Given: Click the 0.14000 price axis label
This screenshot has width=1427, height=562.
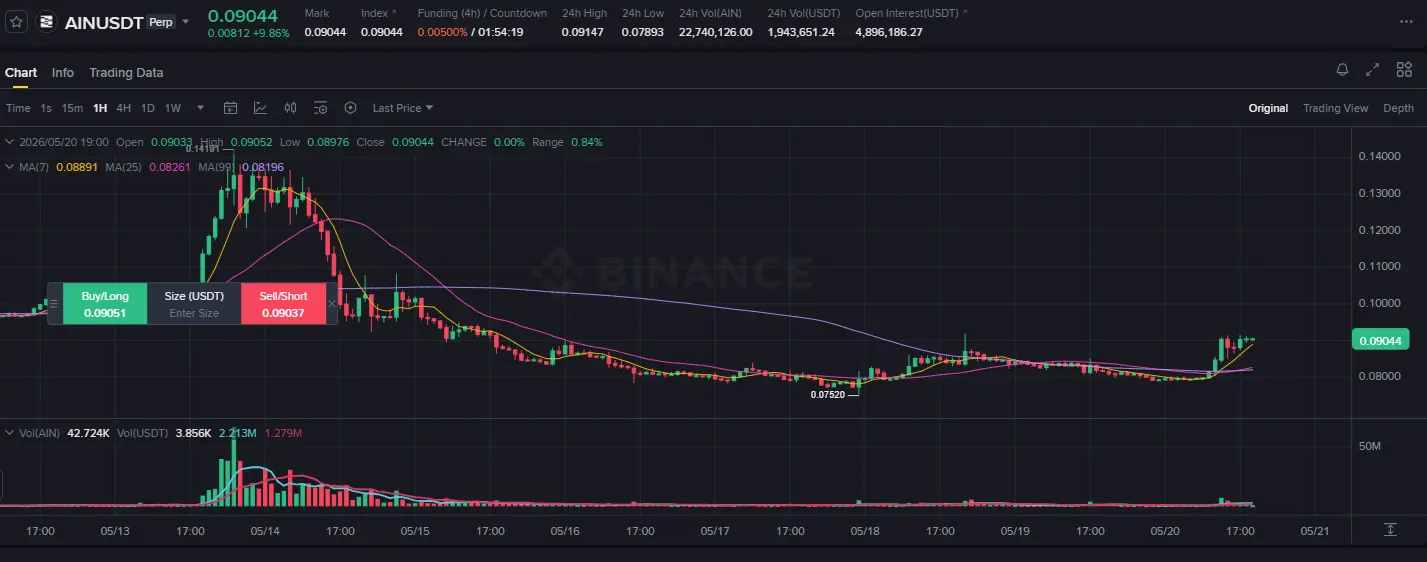Looking at the screenshot, I should (x=1378, y=157).
